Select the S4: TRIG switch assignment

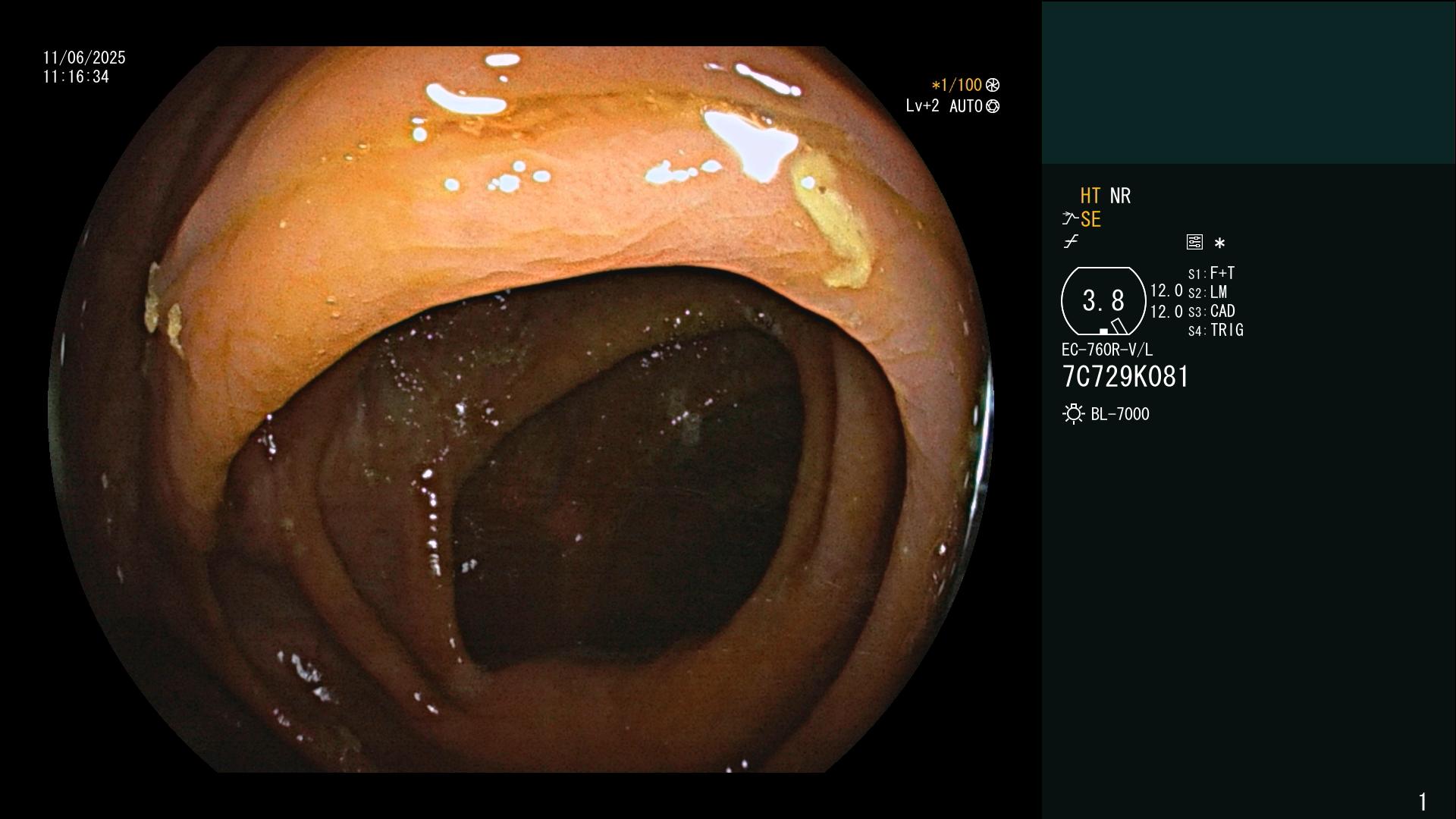coord(1216,330)
